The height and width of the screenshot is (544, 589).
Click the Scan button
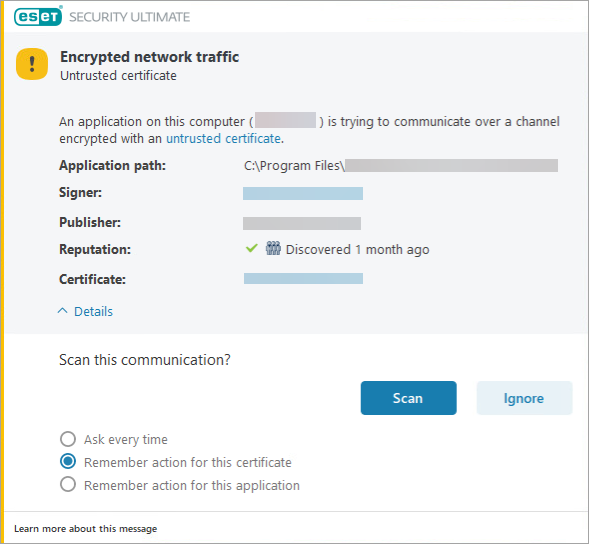click(408, 398)
